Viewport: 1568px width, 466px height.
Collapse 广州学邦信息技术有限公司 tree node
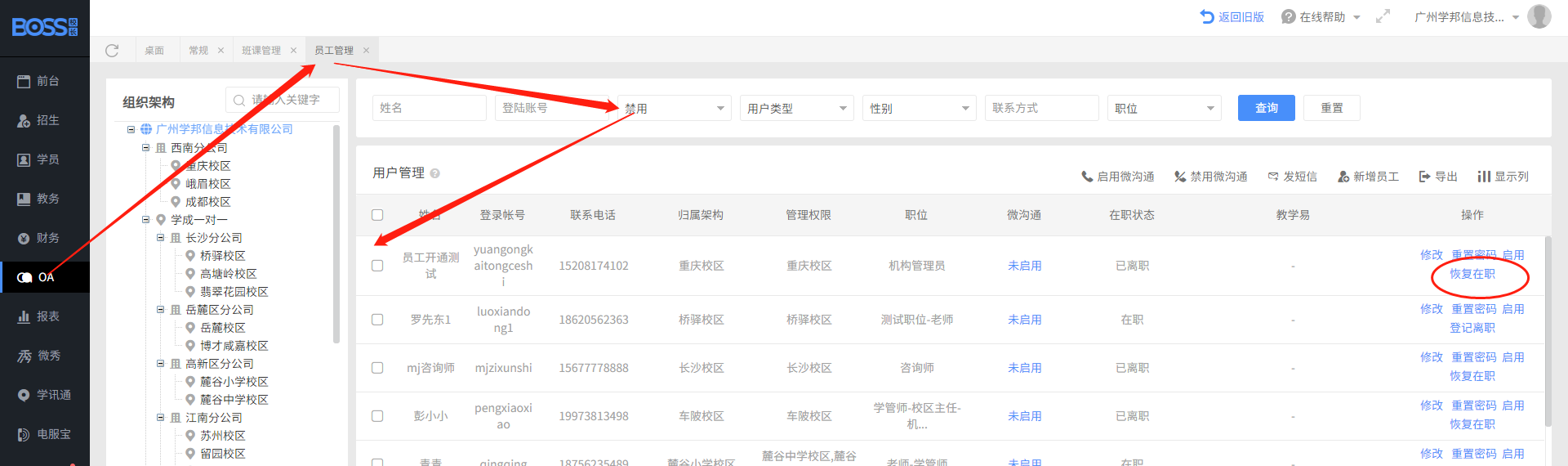(x=131, y=129)
